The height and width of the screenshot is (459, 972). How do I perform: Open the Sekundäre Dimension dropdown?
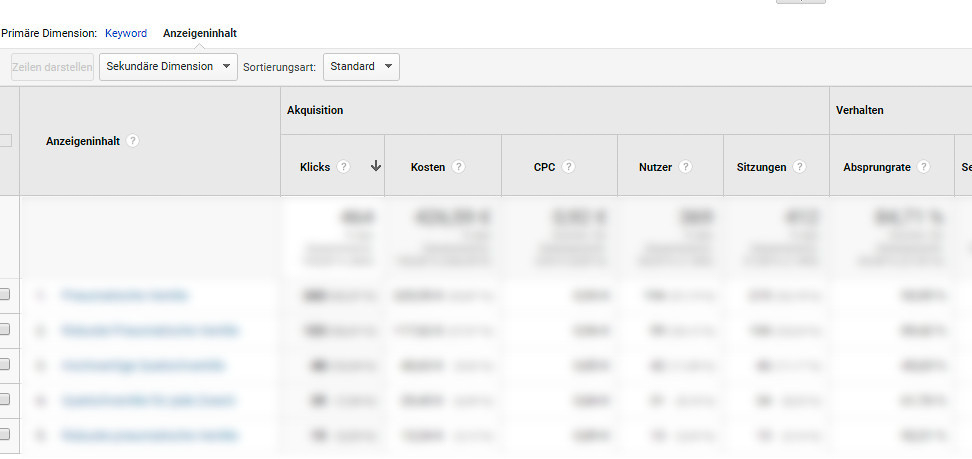[168, 67]
